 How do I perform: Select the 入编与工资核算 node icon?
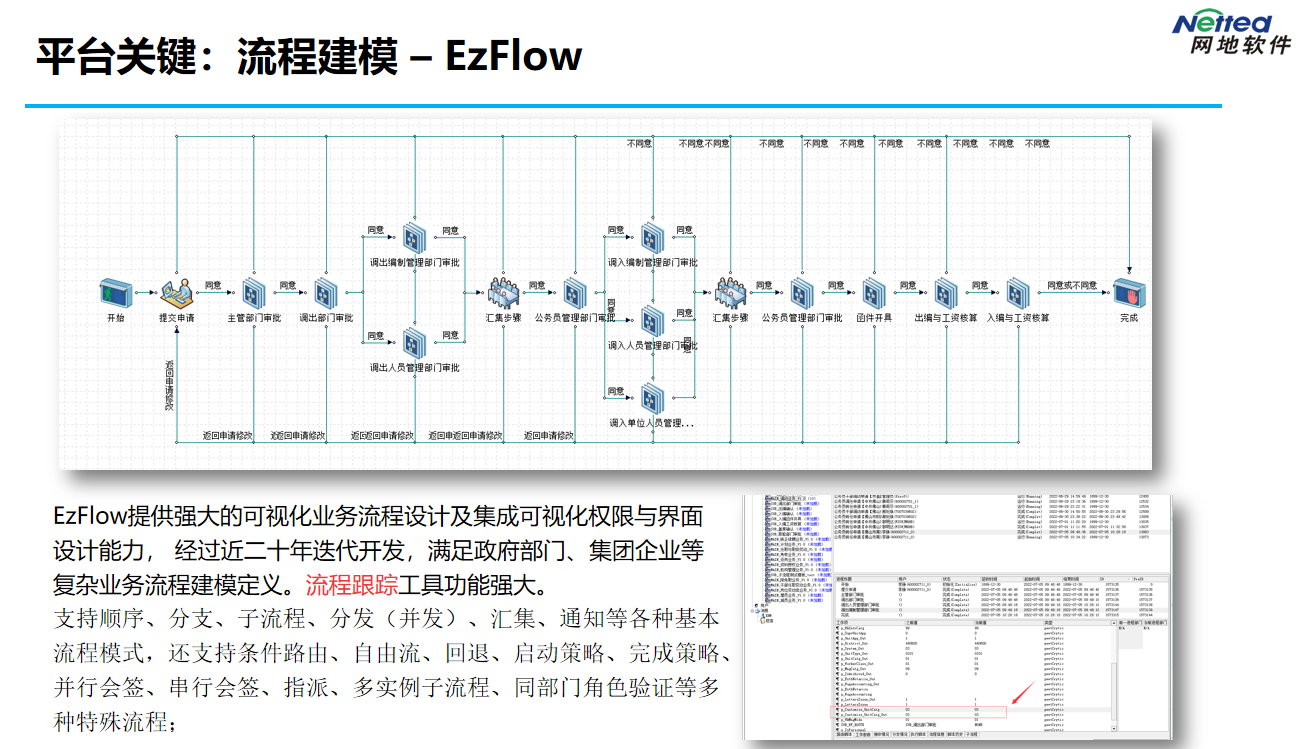[1018, 294]
